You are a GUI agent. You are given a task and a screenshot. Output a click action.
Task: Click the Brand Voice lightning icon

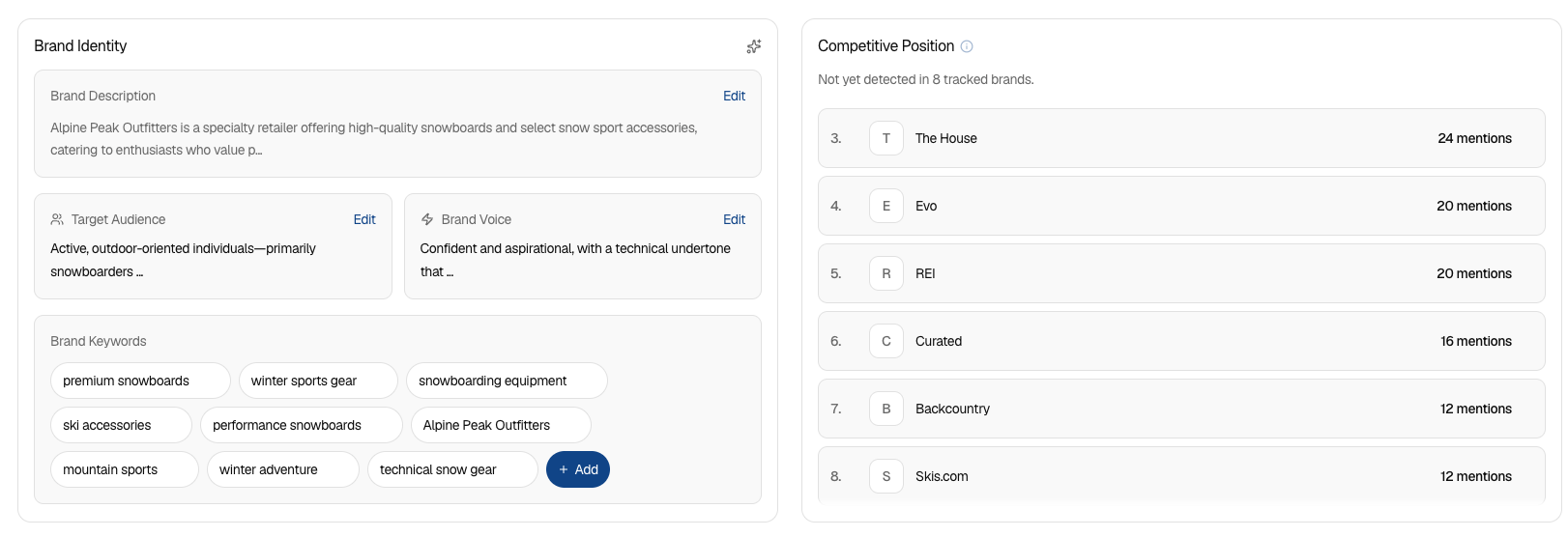[x=427, y=219]
